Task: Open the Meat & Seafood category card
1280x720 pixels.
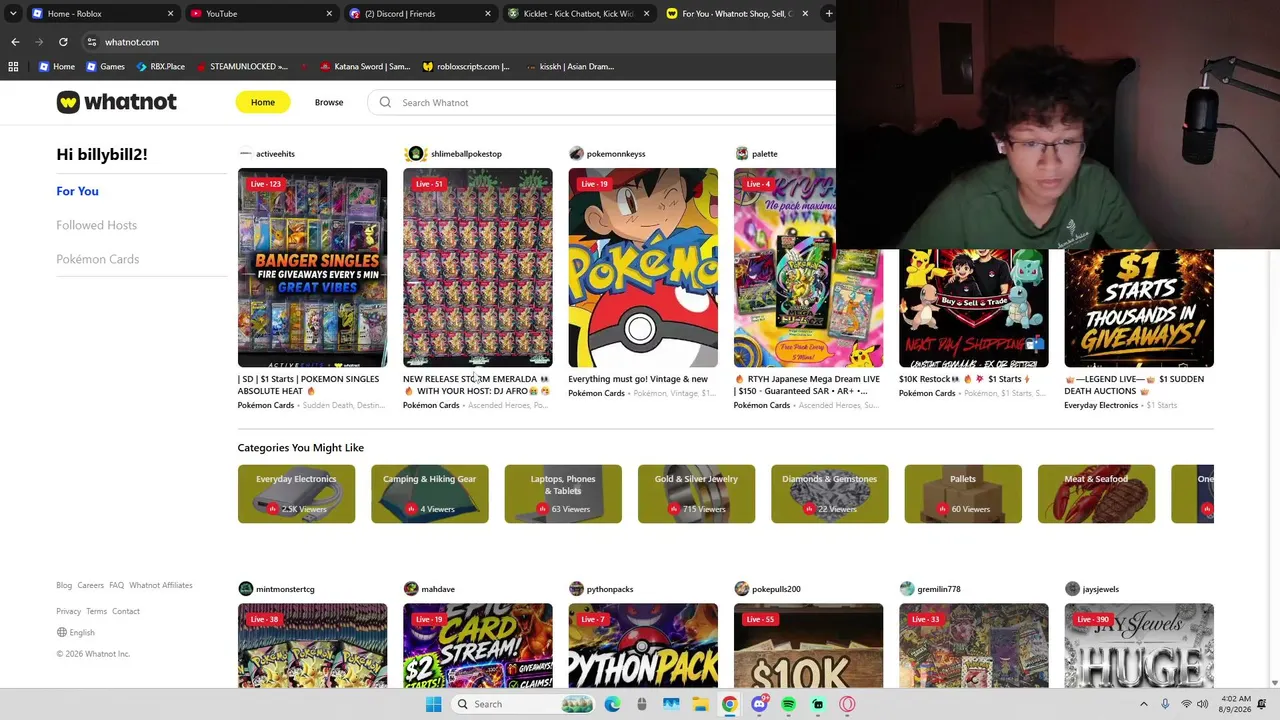Action: (1097, 494)
